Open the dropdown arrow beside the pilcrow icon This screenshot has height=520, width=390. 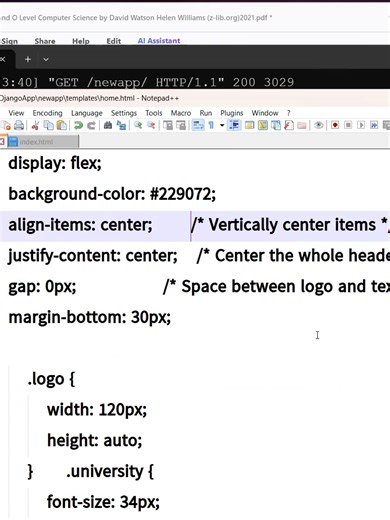(x=222, y=125)
